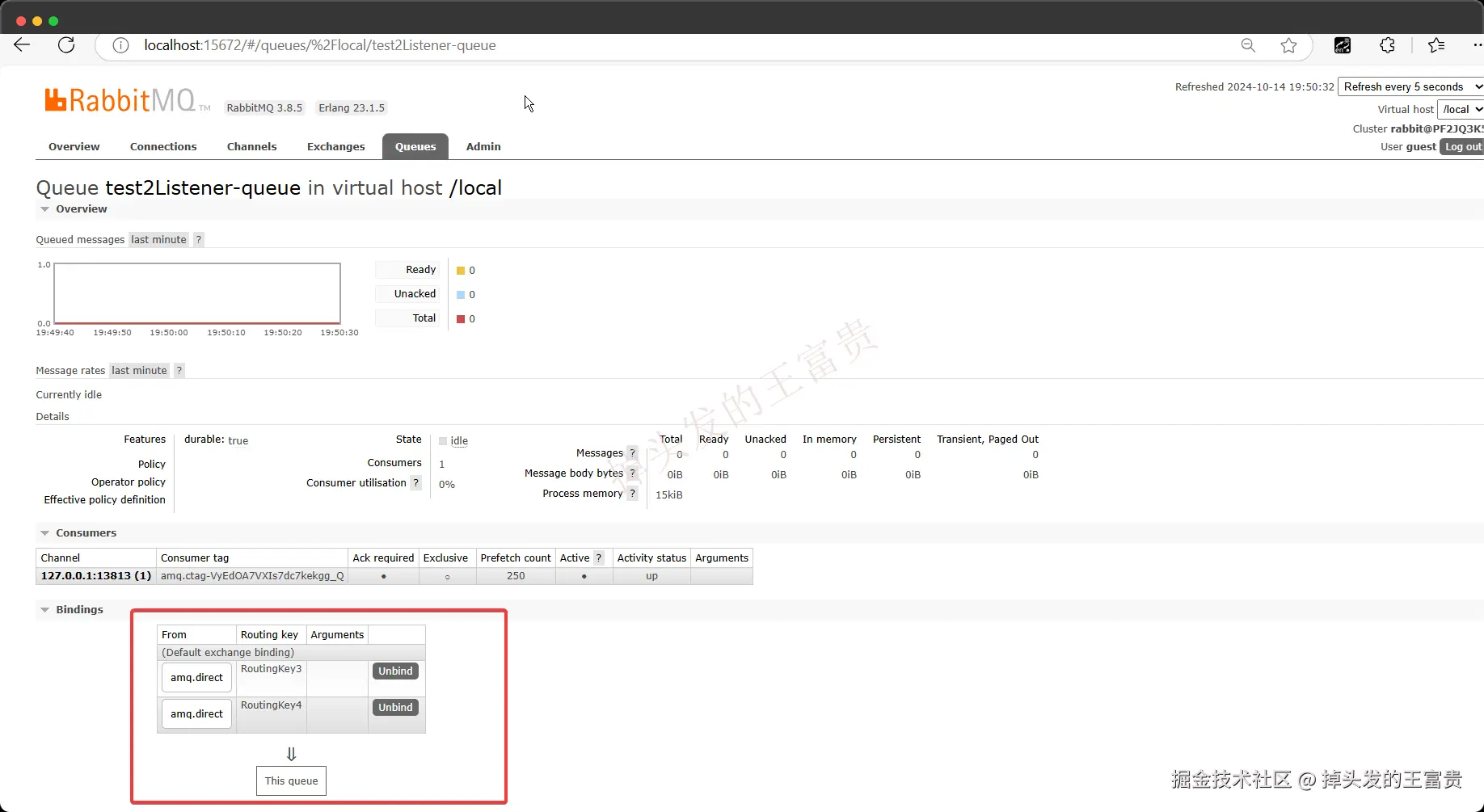Viewport: 1484px width, 812px height.
Task: Click the Process memory value 15kiB
Action: coord(669,494)
